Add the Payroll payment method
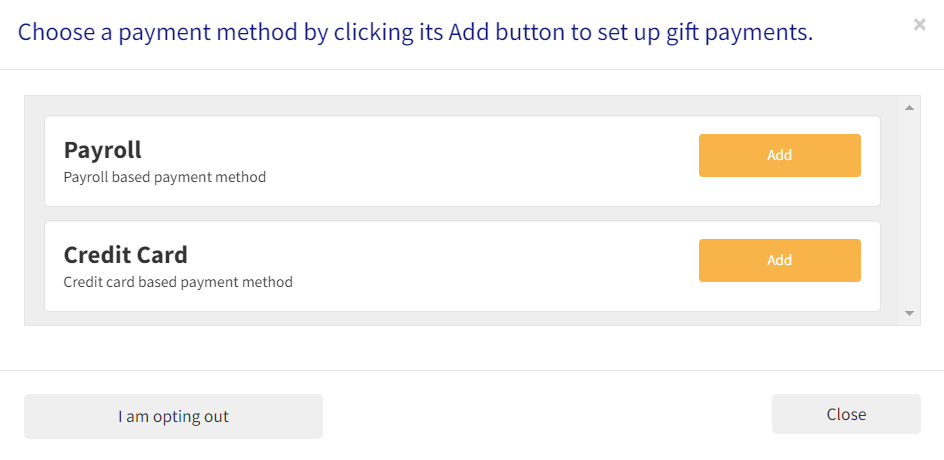The height and width of the screenshot is (460, 944). point(779,155)
